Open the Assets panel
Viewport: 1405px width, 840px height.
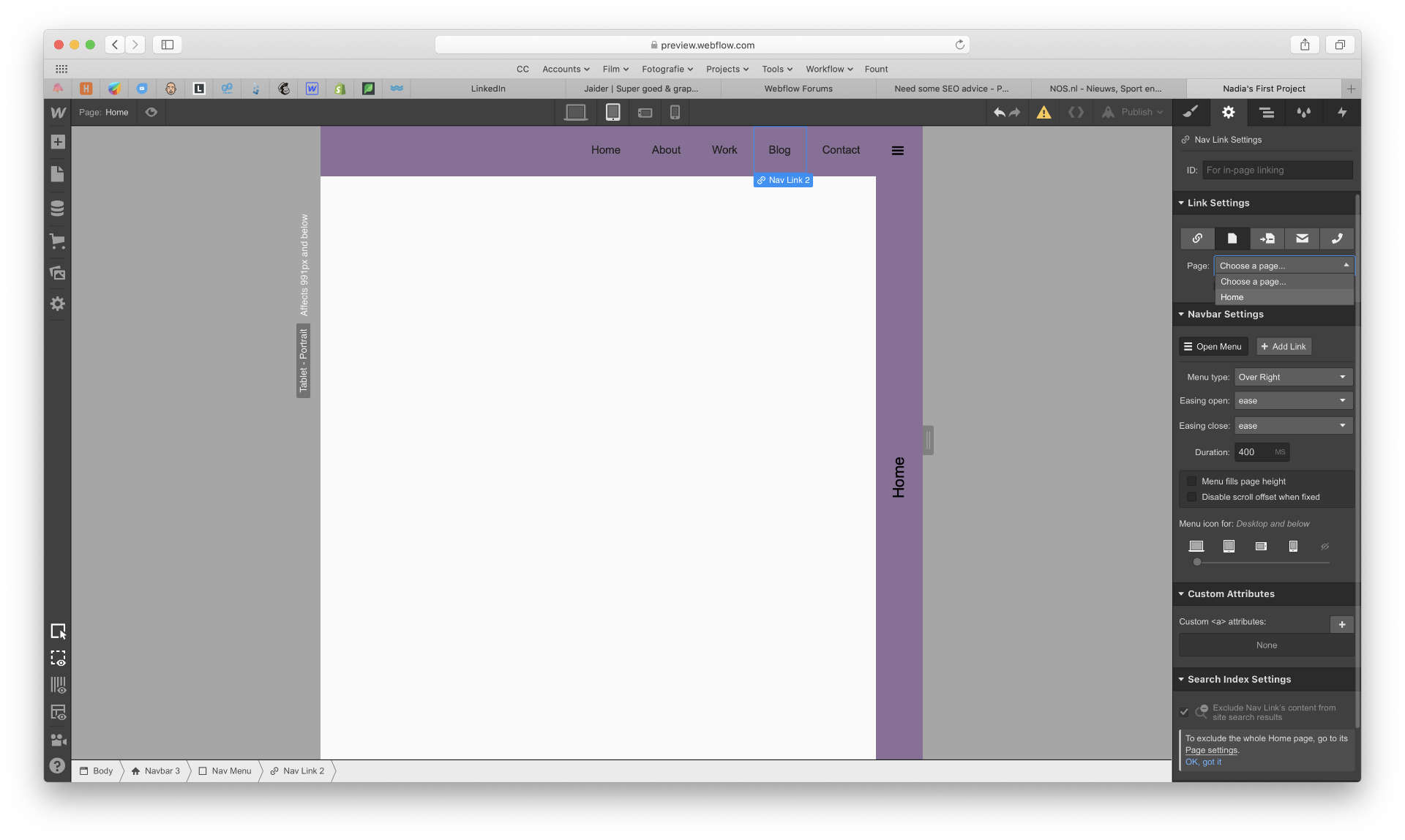58,273
